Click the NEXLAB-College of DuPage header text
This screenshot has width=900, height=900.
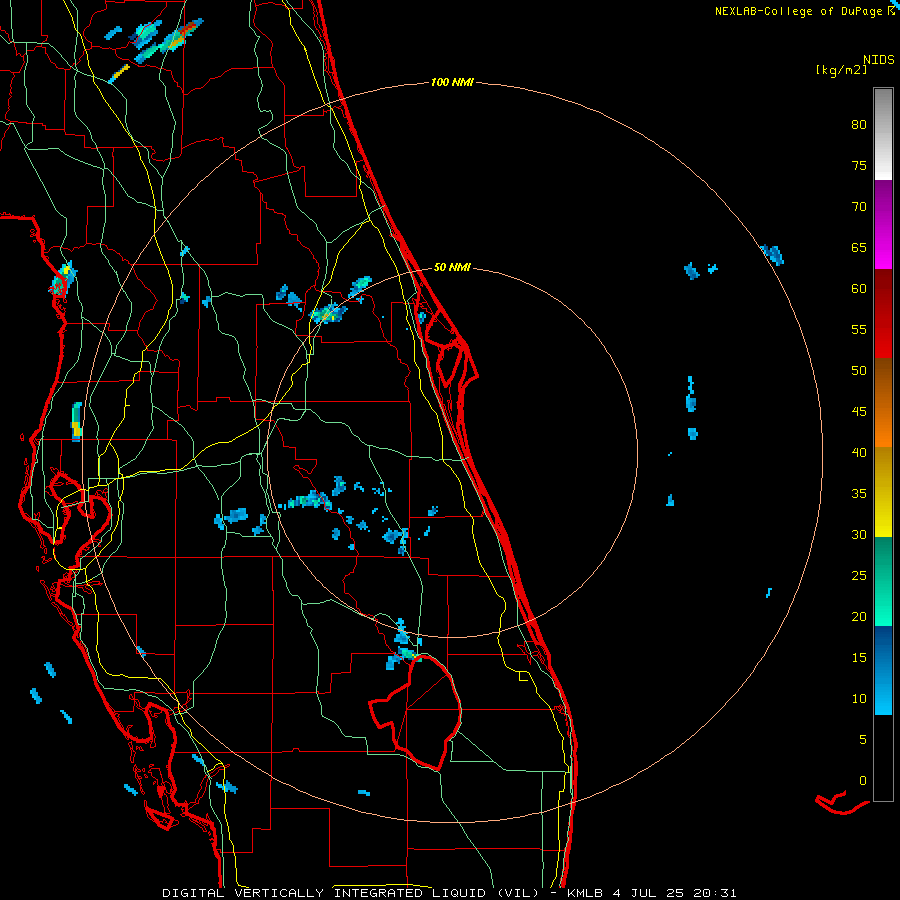click(798, 11)
